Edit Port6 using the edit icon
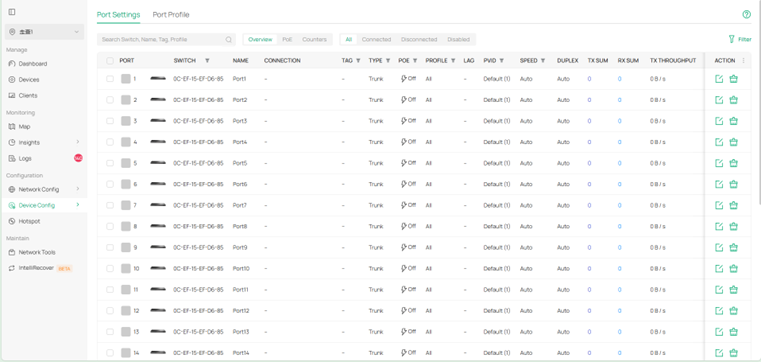Viewport: 761px width, 362px height. (x=719, y=184)
